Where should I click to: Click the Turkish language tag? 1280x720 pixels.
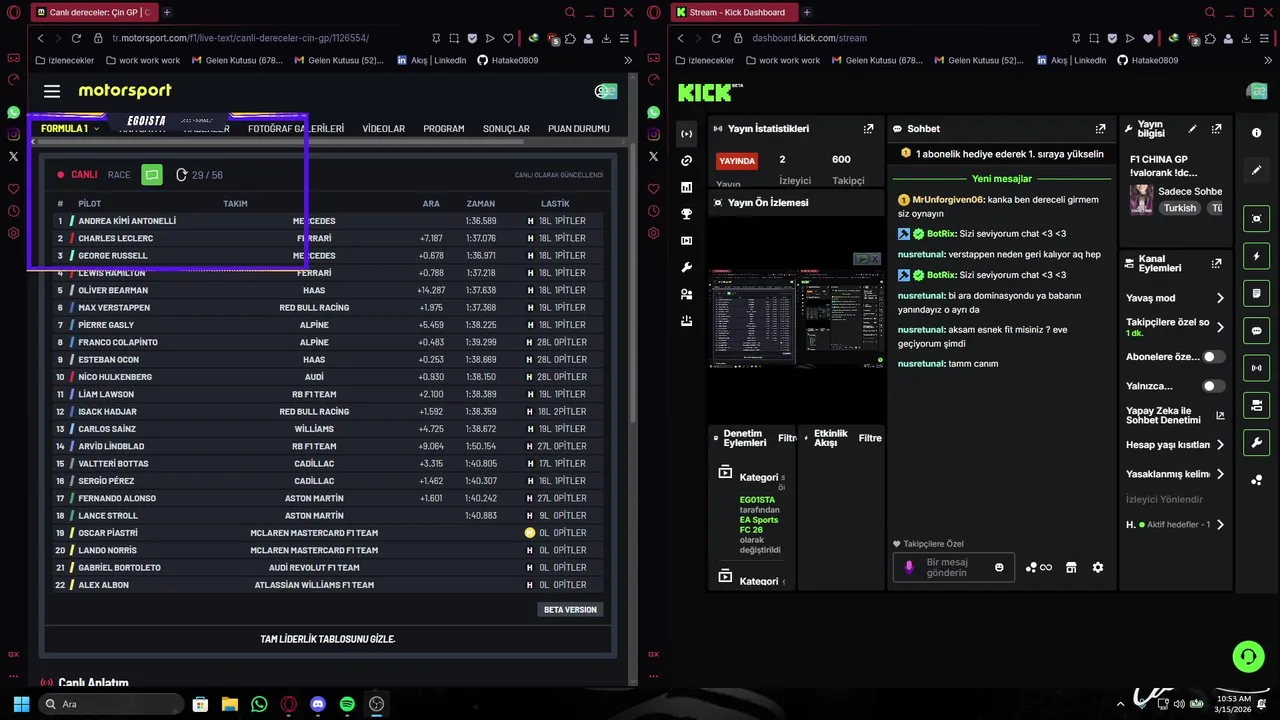tap(1180, 208)
